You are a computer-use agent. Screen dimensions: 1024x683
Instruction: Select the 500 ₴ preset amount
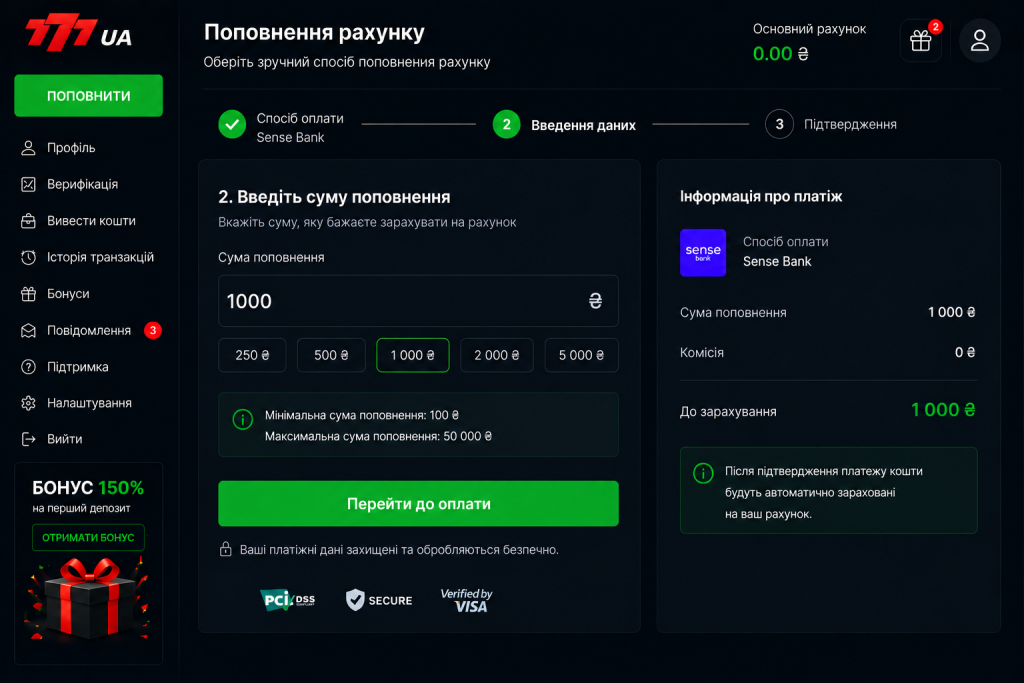click(331, 355)
